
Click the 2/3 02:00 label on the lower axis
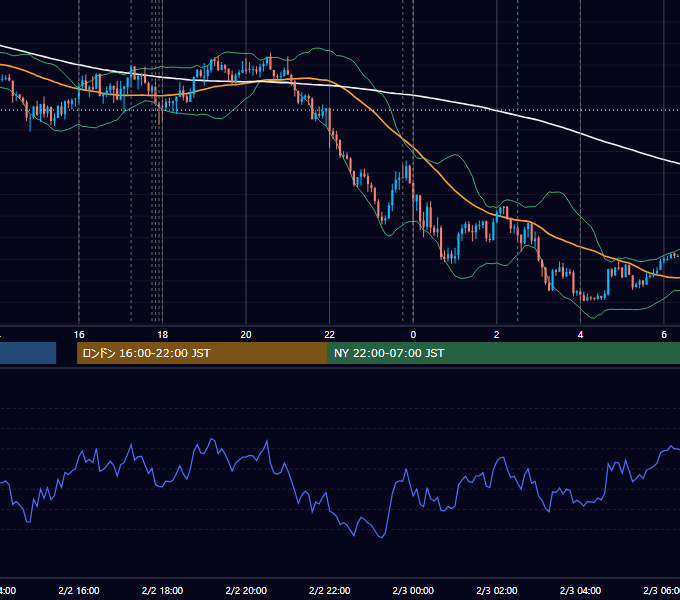coord(497,590)
